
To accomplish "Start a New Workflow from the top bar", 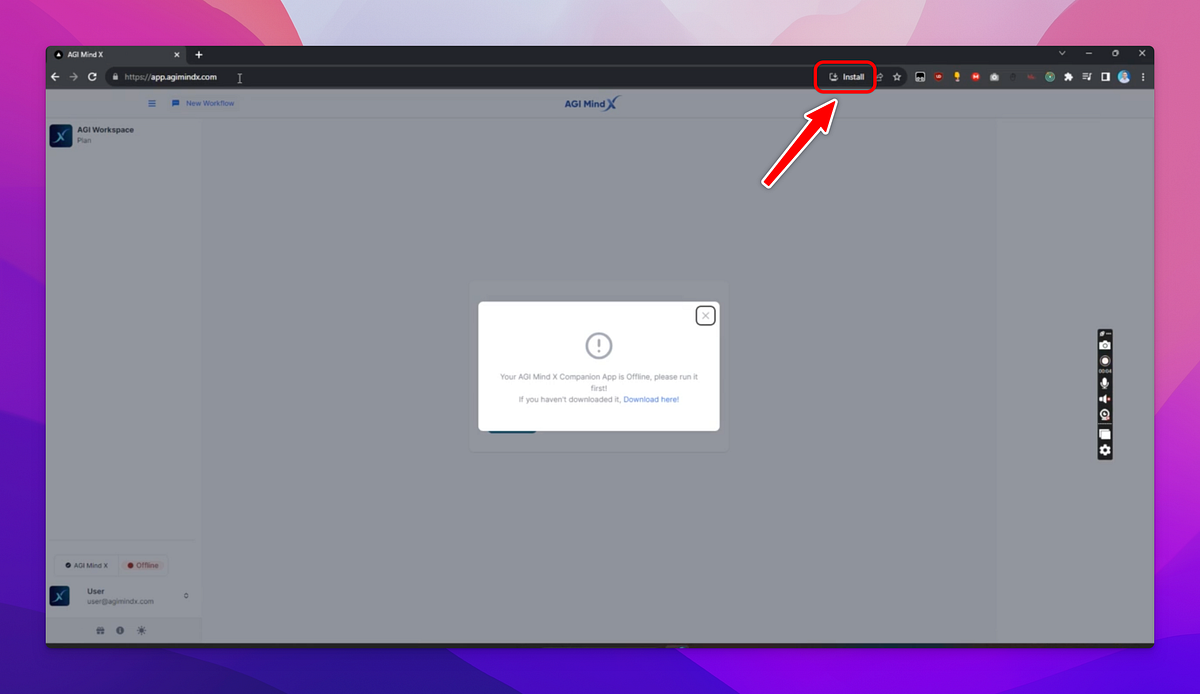I will coord(204,103).
